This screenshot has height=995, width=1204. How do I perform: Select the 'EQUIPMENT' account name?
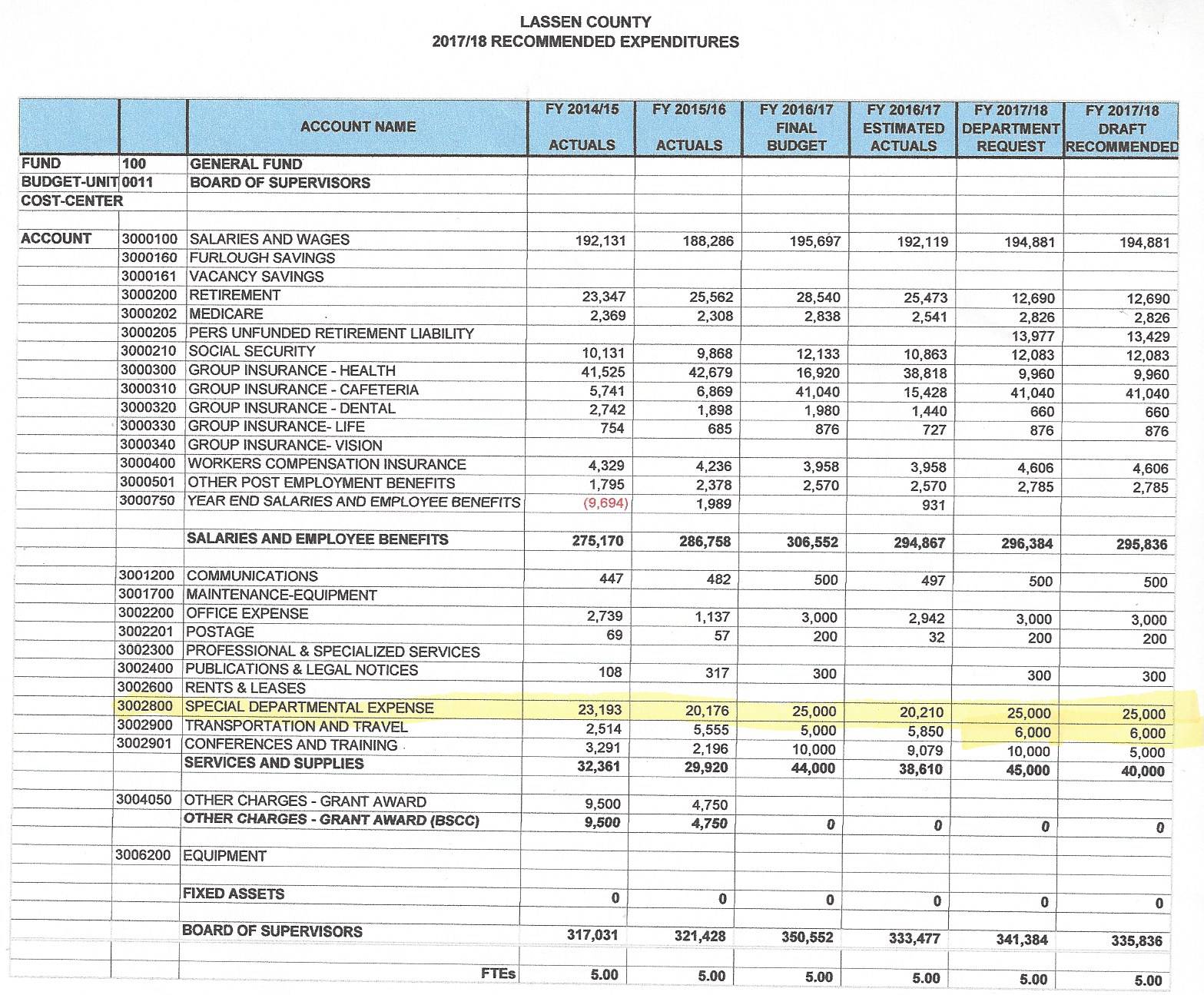[x=225, y=856]
